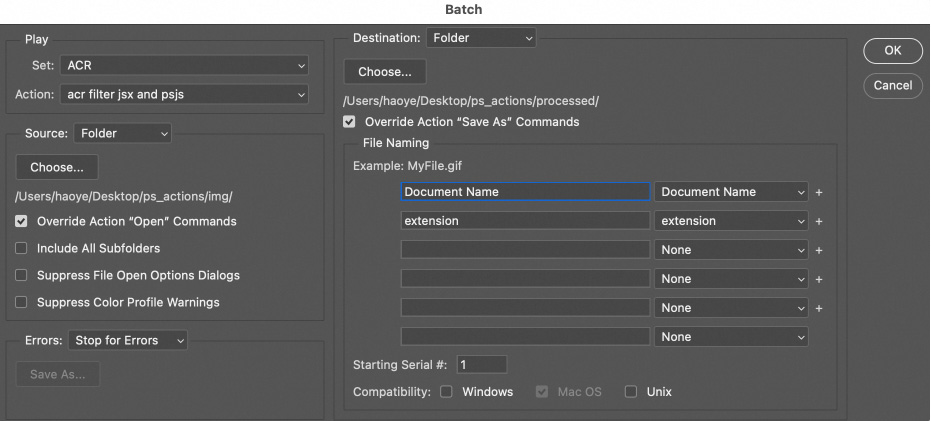Open the Action dropdown for acr filter
This screenshot has width=931, height=421.
184,95
